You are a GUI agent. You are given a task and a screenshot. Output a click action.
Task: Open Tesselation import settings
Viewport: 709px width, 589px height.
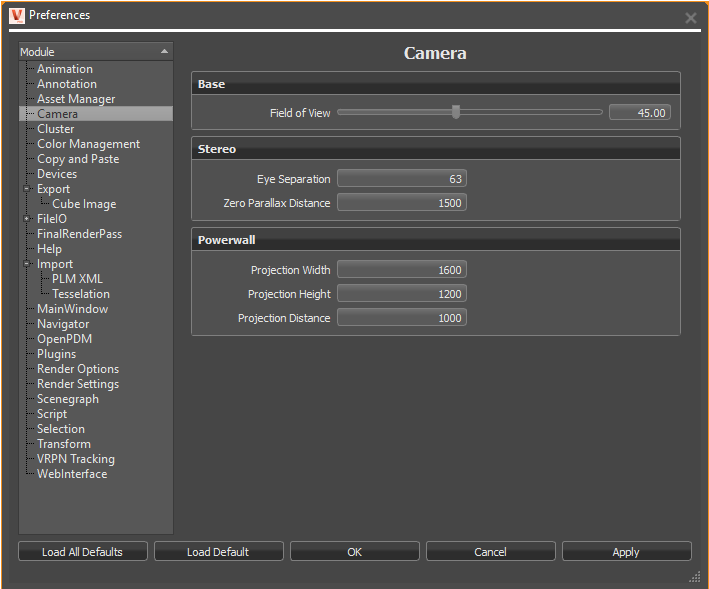tap(81, 294)
